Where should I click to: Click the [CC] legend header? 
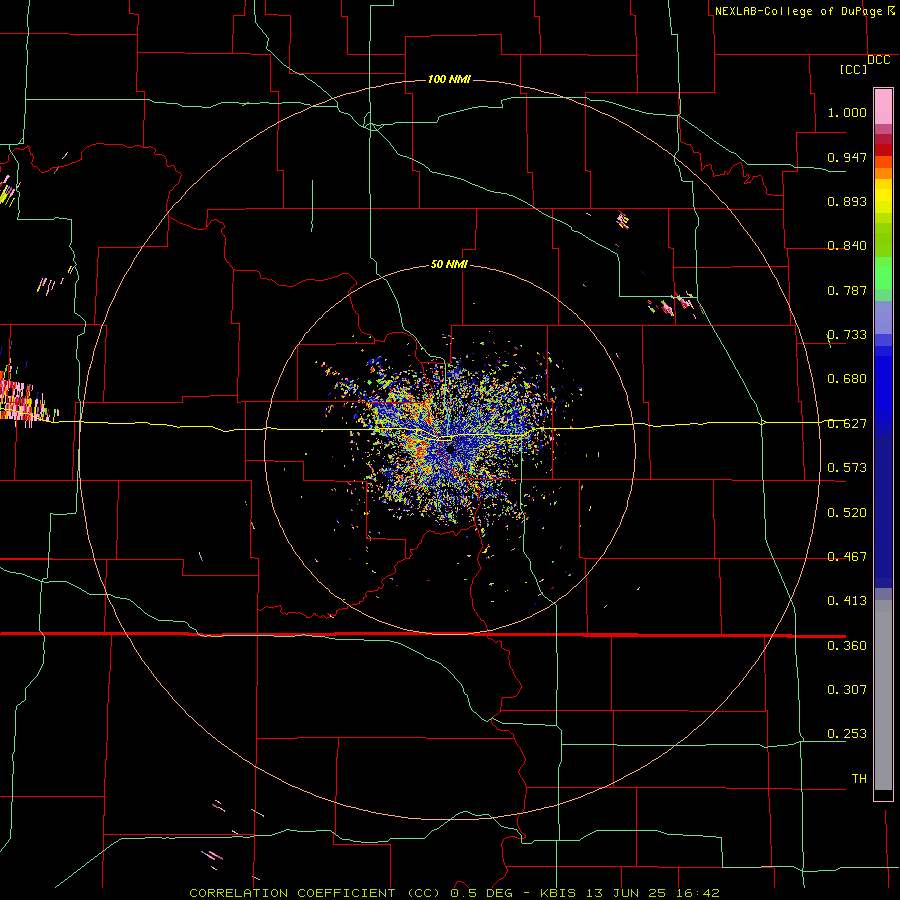coord(853,69)
